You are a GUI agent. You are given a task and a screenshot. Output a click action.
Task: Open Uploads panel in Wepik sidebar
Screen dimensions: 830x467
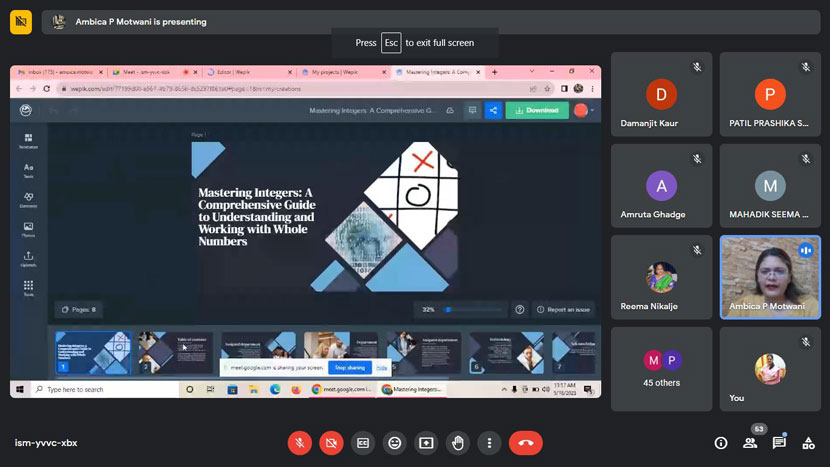[29, 259]
